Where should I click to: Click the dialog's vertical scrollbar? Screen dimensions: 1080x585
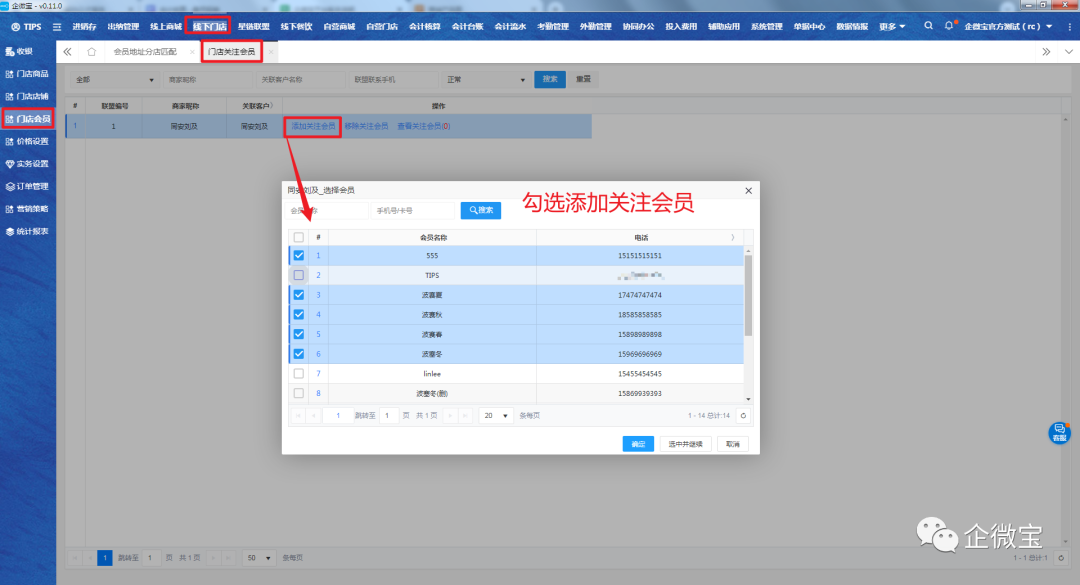748,300
